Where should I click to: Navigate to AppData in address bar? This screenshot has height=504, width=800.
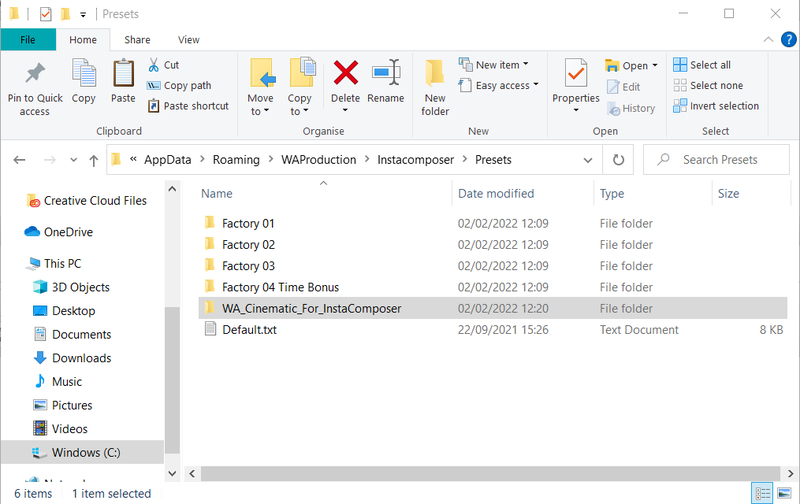pos(167,160)
